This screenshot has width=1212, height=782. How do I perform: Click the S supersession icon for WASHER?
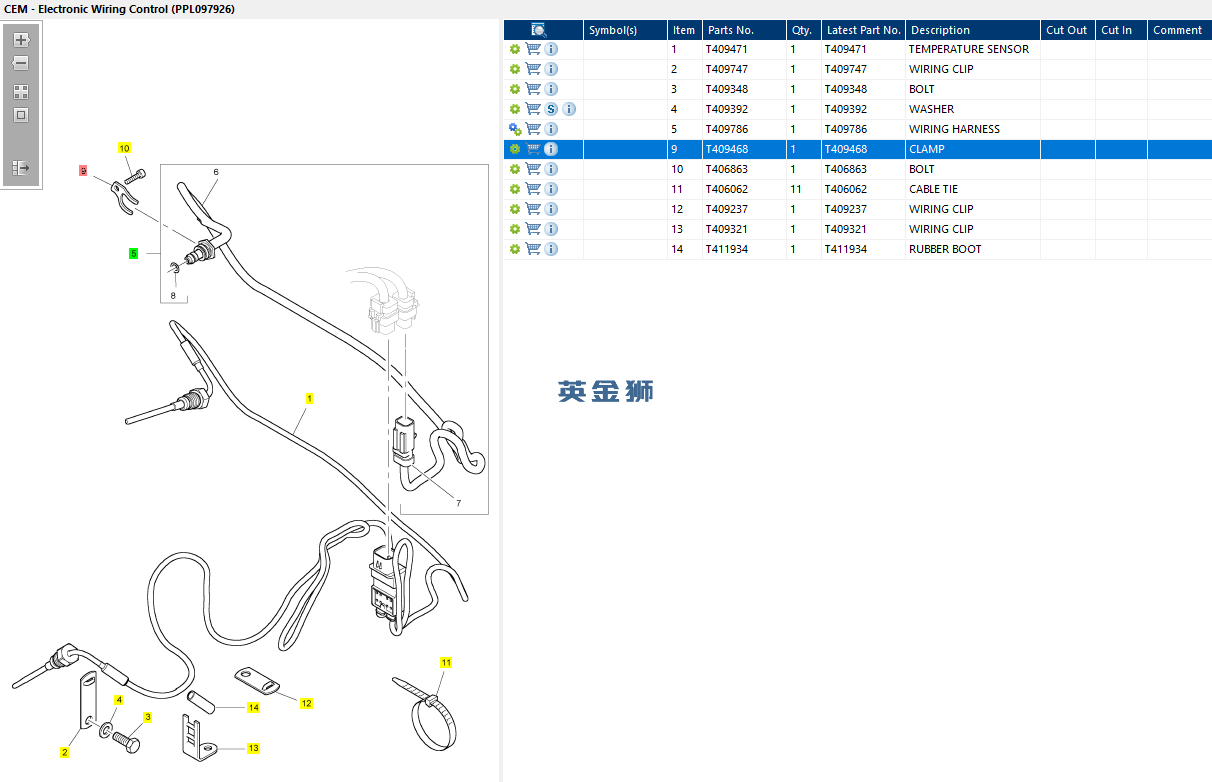coord(551,109)
